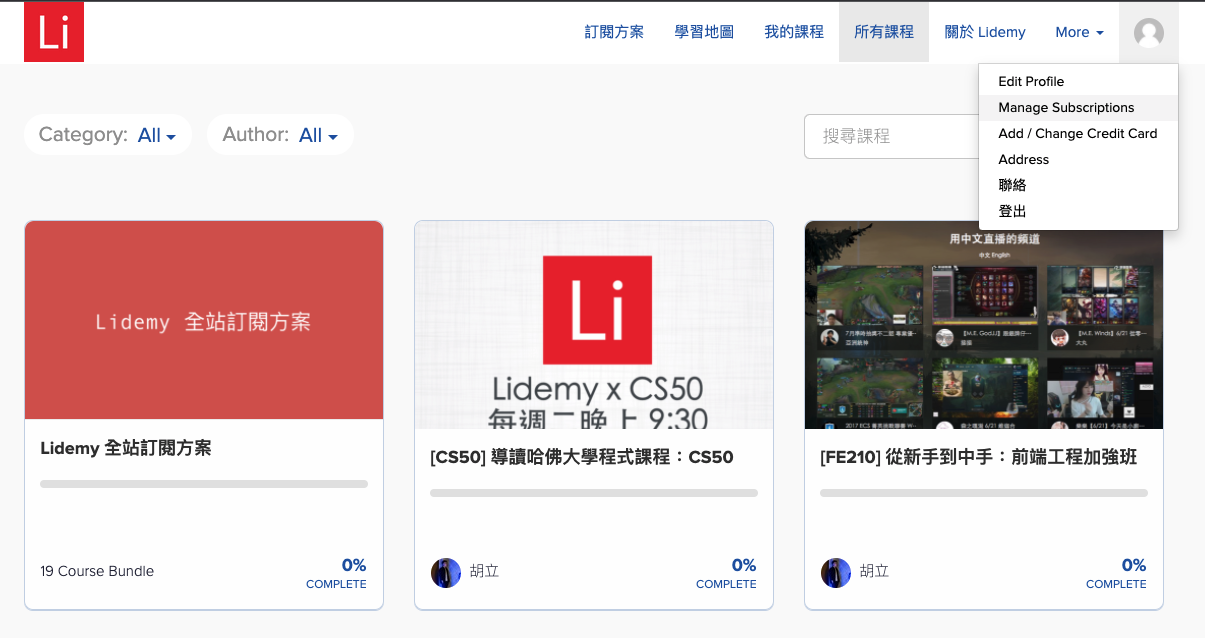Click Add / Change Credit Card
Image resolution: width=1205 pixels, height=638 pixels.
(1078, 134)
